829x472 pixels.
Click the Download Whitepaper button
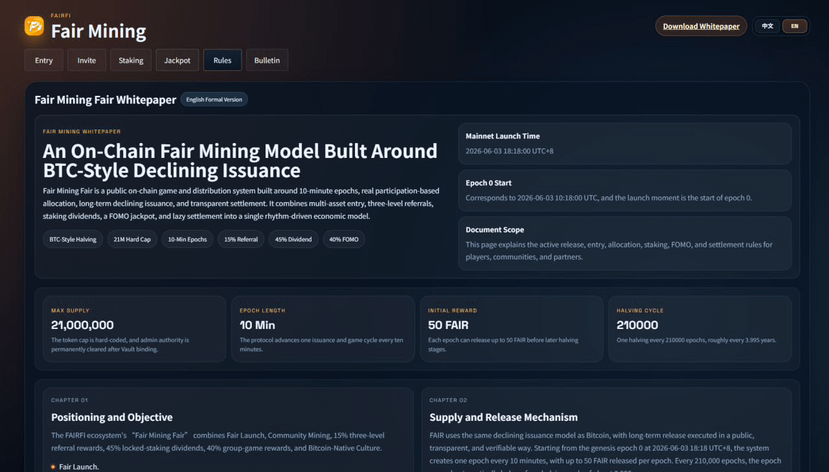point(701,26)
